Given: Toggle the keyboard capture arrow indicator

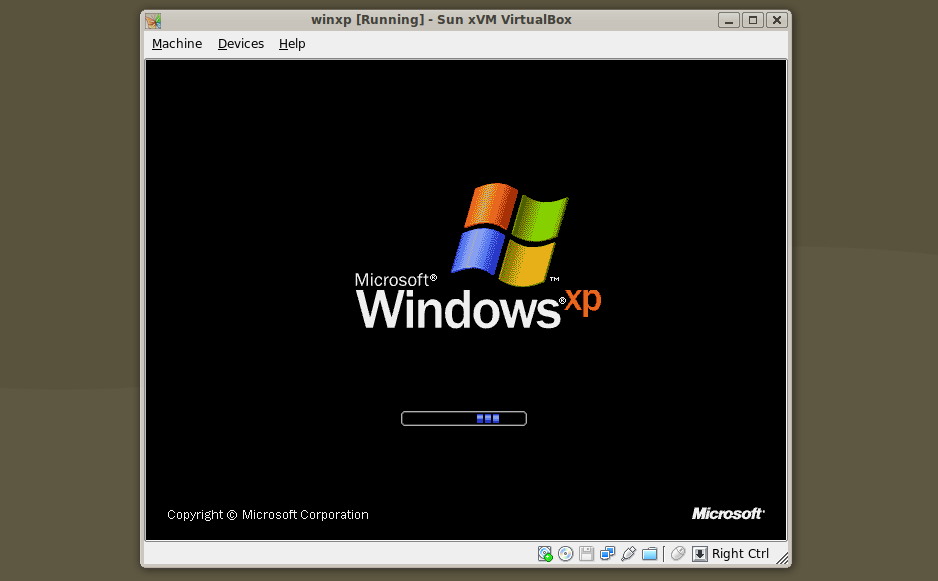Looking at the screenshot, I should pyautogui.click(x=700, y=554).
